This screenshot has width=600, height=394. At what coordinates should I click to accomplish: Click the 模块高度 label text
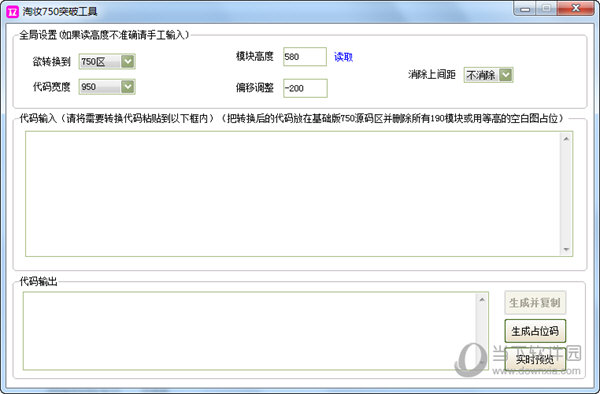tap(254, 57)
